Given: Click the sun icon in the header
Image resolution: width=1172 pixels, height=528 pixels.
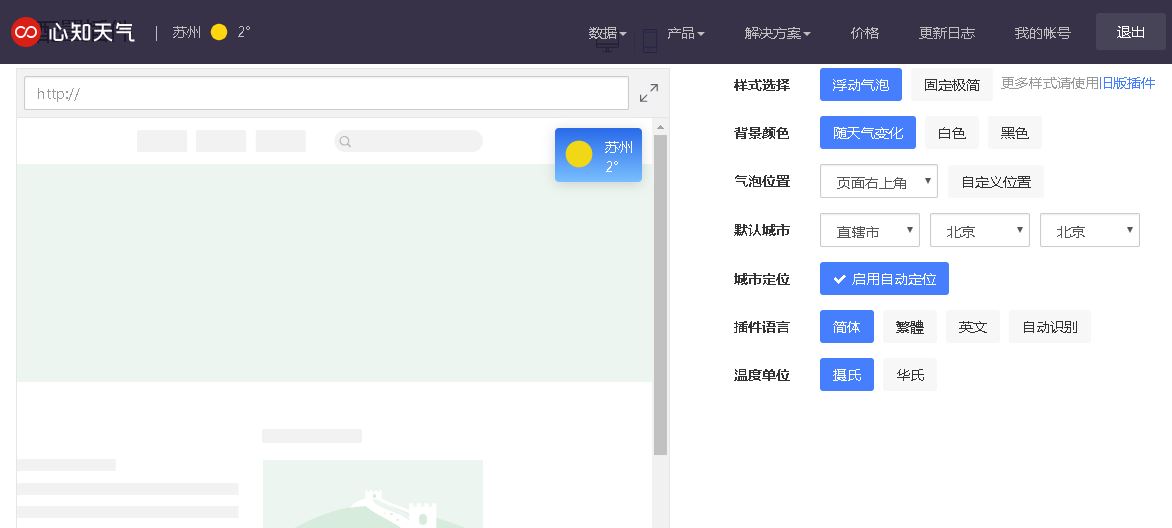Looking at the screenshot, I should point(219,32).
